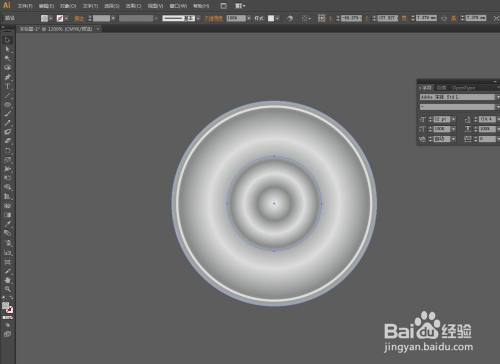Expand the font style dropdown in Character panel
The height and width of the screenshot is (364, 500).
pos(497,107)
